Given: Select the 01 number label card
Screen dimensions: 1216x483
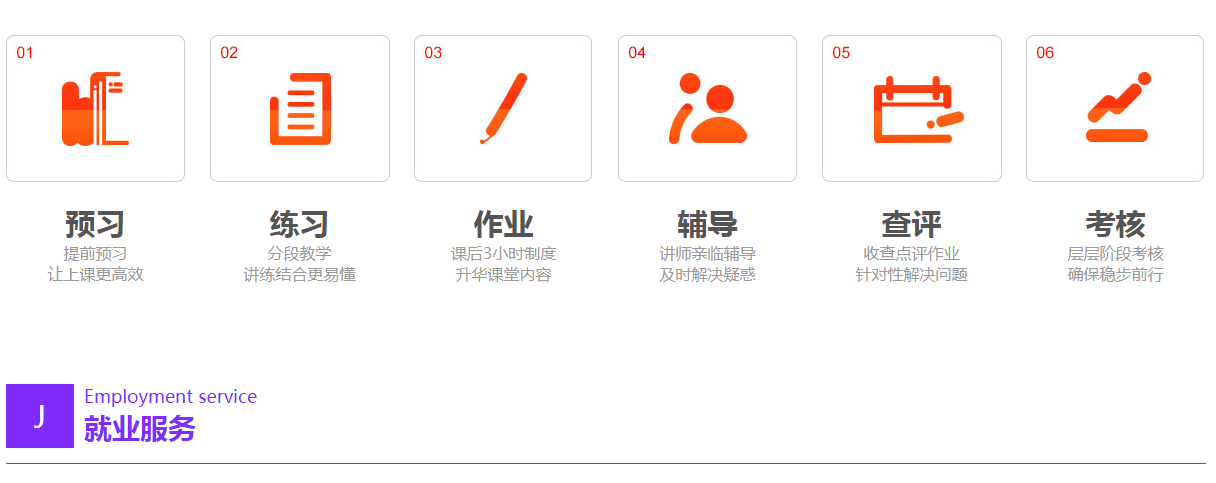Looking at the screenshot, I should click(95, 108).
